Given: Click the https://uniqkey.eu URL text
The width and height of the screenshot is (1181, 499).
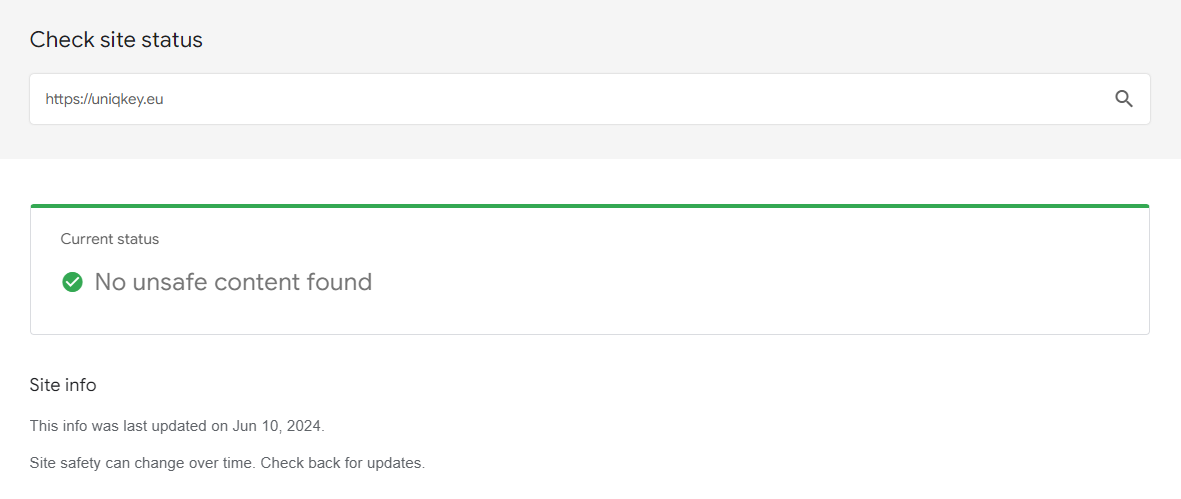Looking at the screenshot, I should click(x=104, y=99).
